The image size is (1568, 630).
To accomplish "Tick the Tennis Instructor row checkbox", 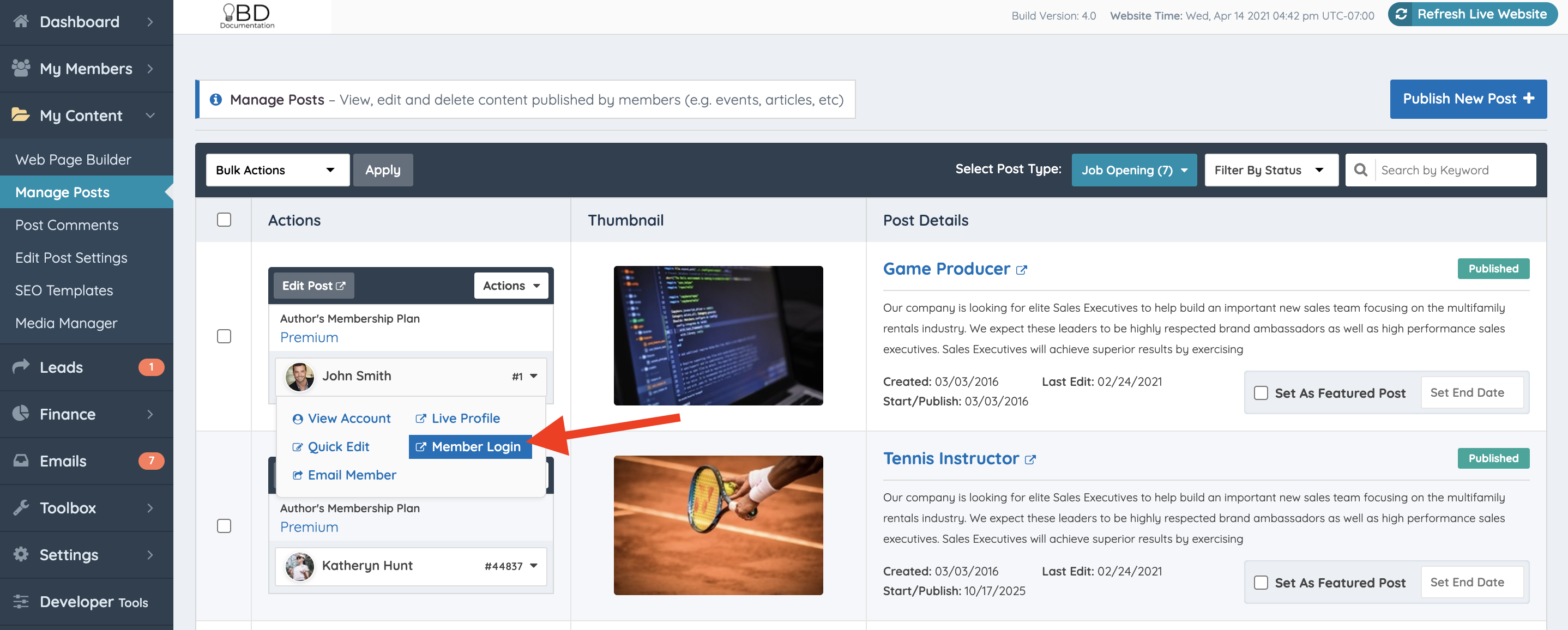I will (x=224, y=525).
